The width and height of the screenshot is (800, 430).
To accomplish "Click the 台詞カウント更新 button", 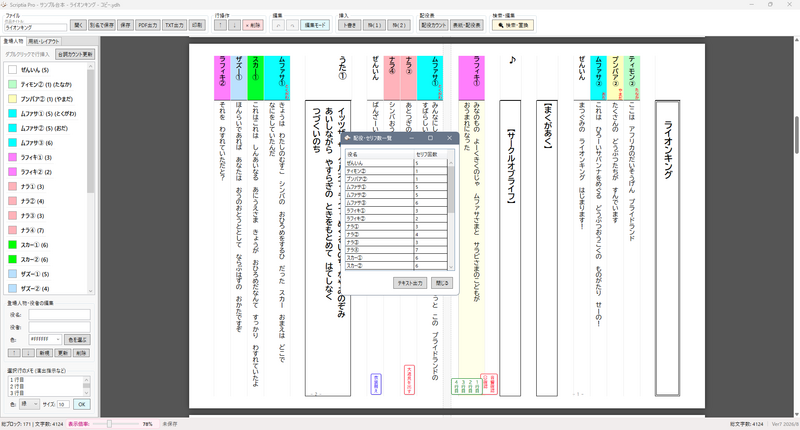I will point(75,54).
